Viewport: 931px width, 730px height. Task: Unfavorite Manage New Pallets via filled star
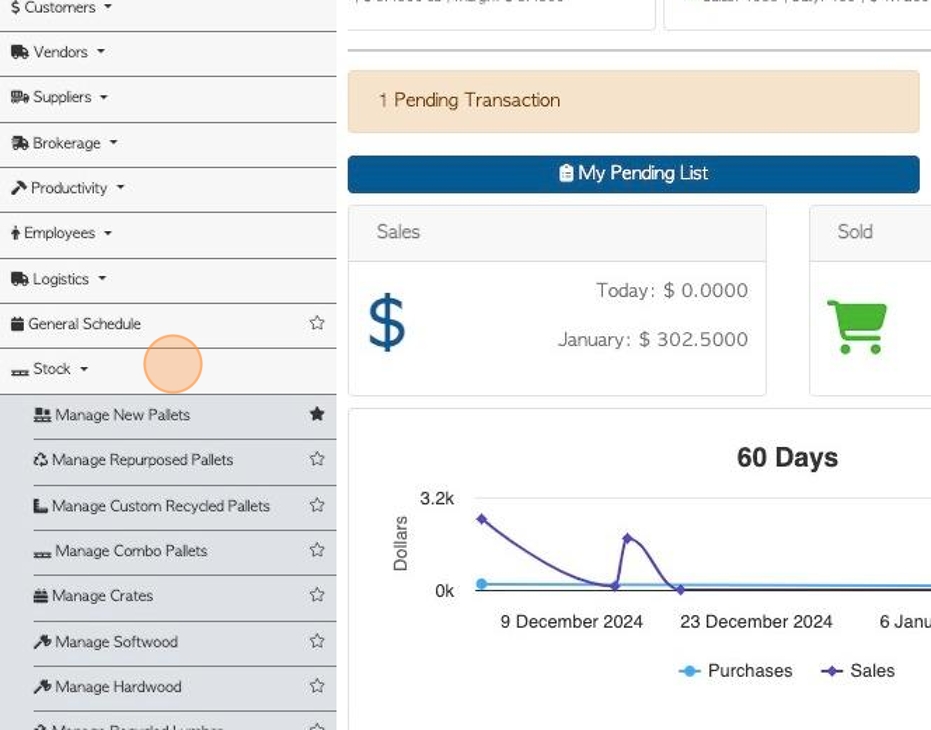(x=317, y=414)
